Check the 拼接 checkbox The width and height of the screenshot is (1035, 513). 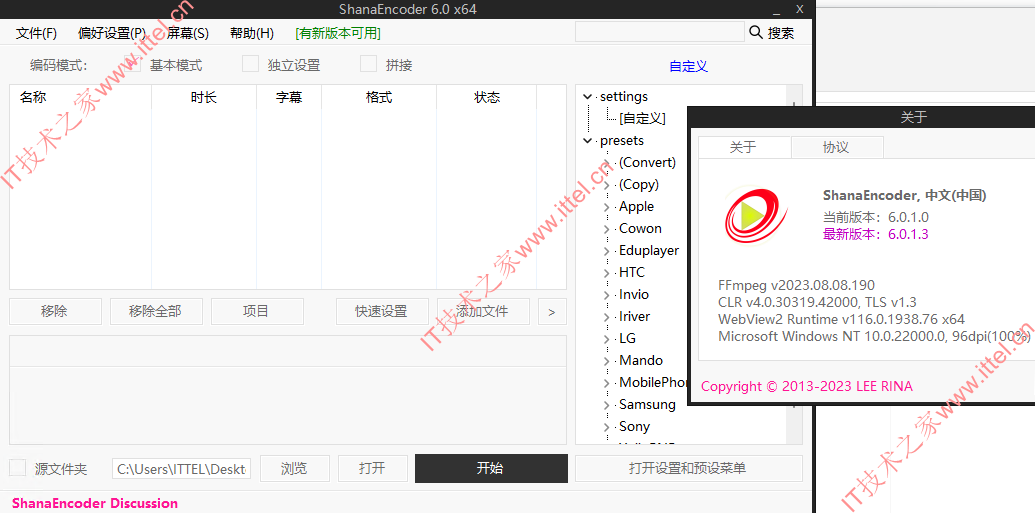(368, 63)
